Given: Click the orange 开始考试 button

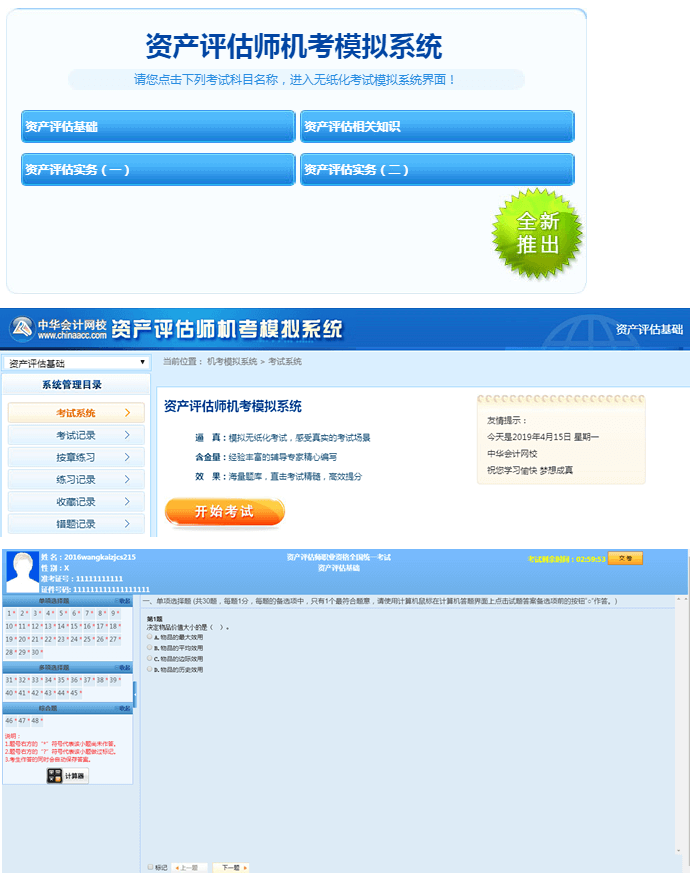Looking at the screenshot, I should pos(225,512).
